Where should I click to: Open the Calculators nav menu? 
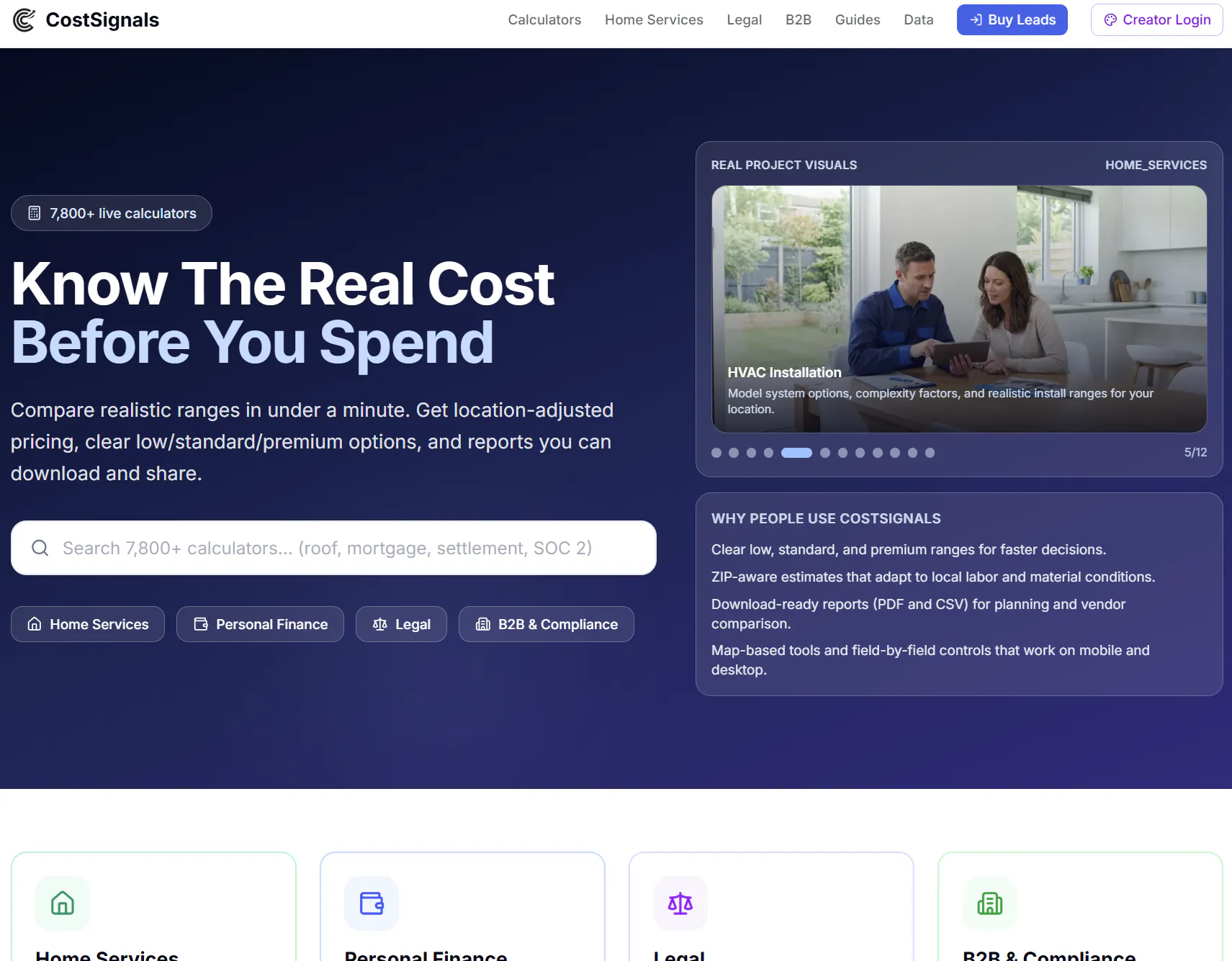coord(544,20)
